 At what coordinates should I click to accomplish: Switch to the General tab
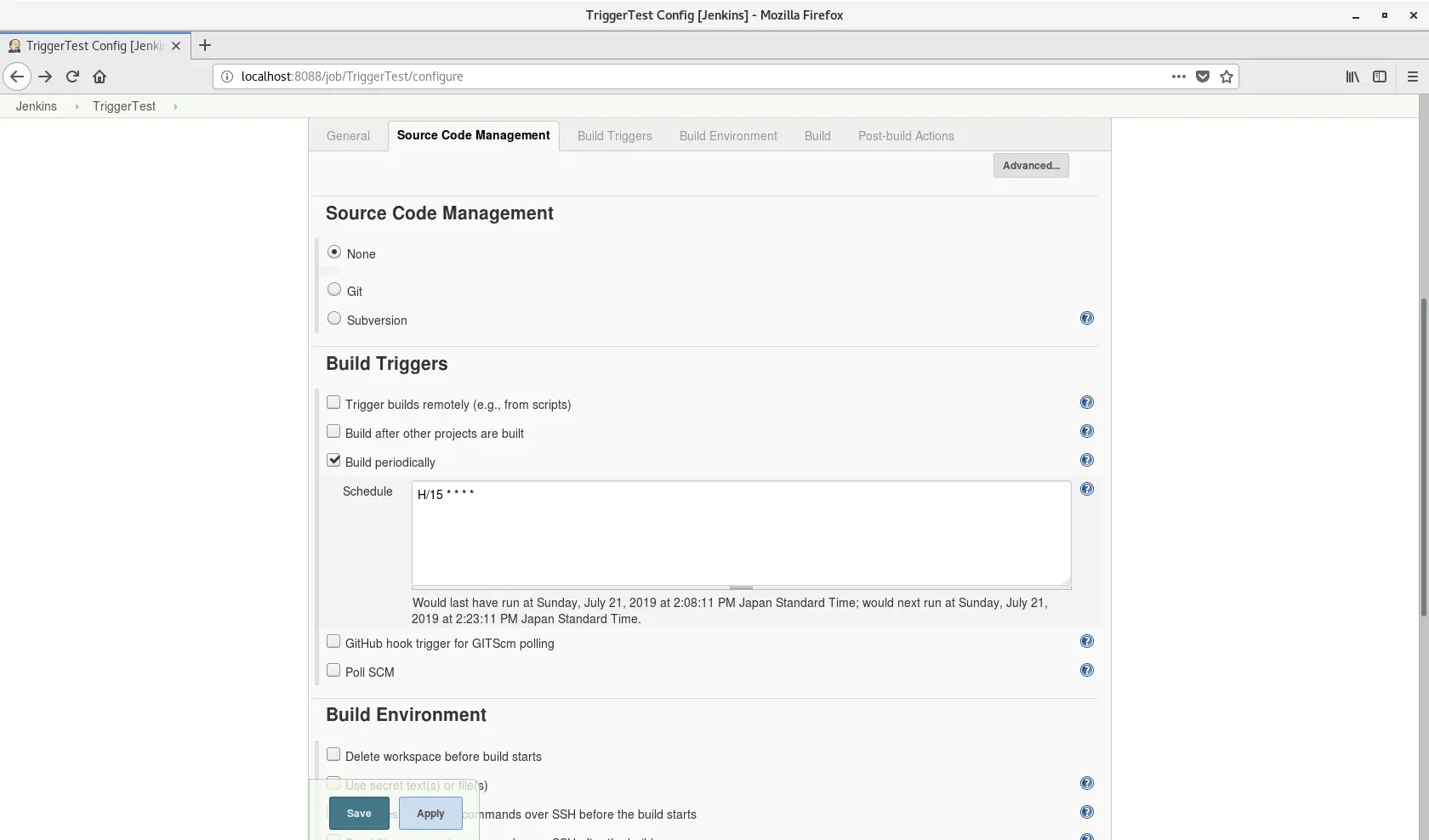348,136
